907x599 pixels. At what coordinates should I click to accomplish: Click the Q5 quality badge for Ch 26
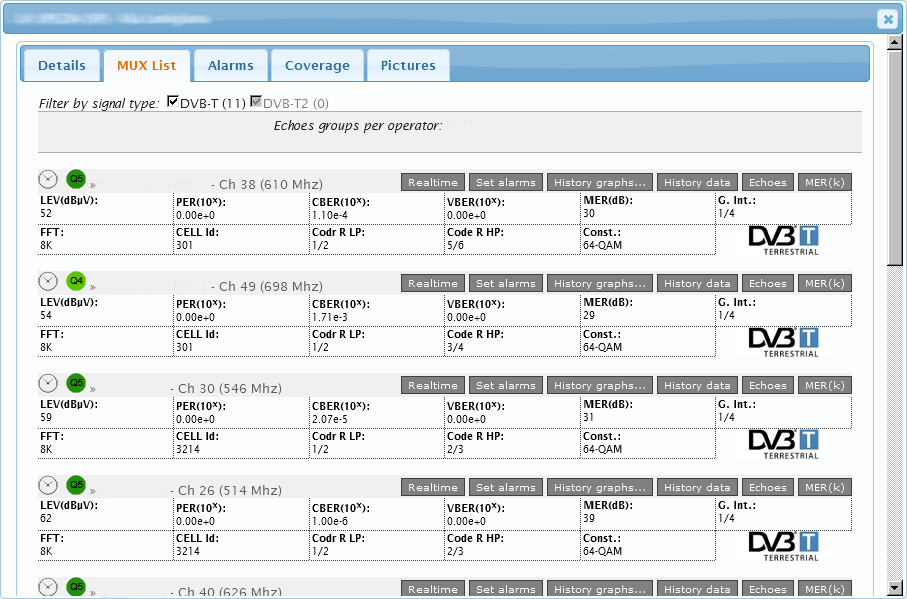point(76,485)
